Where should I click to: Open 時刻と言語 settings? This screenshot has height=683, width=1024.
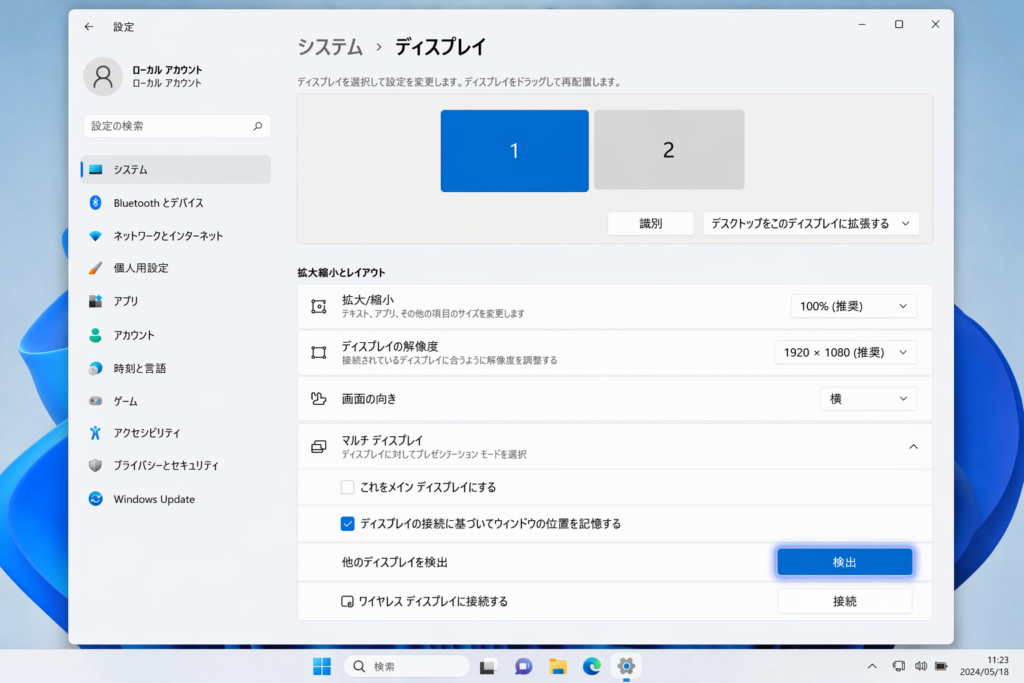(x=176, y=368)
